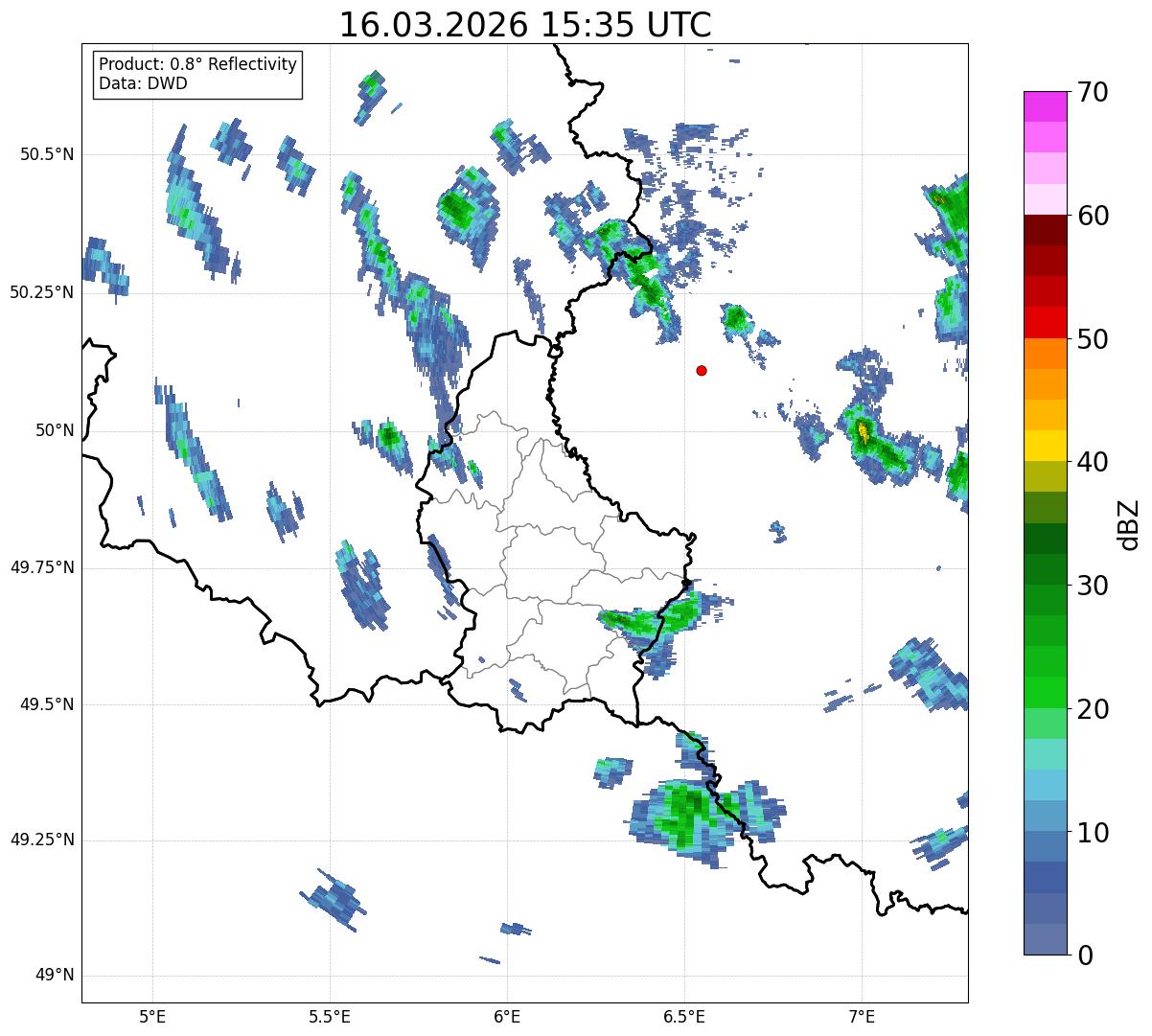The image size is (1152, 1036).
Task: Click the yellow-core storm cell near 7°E
Action: tap(864, 432)
